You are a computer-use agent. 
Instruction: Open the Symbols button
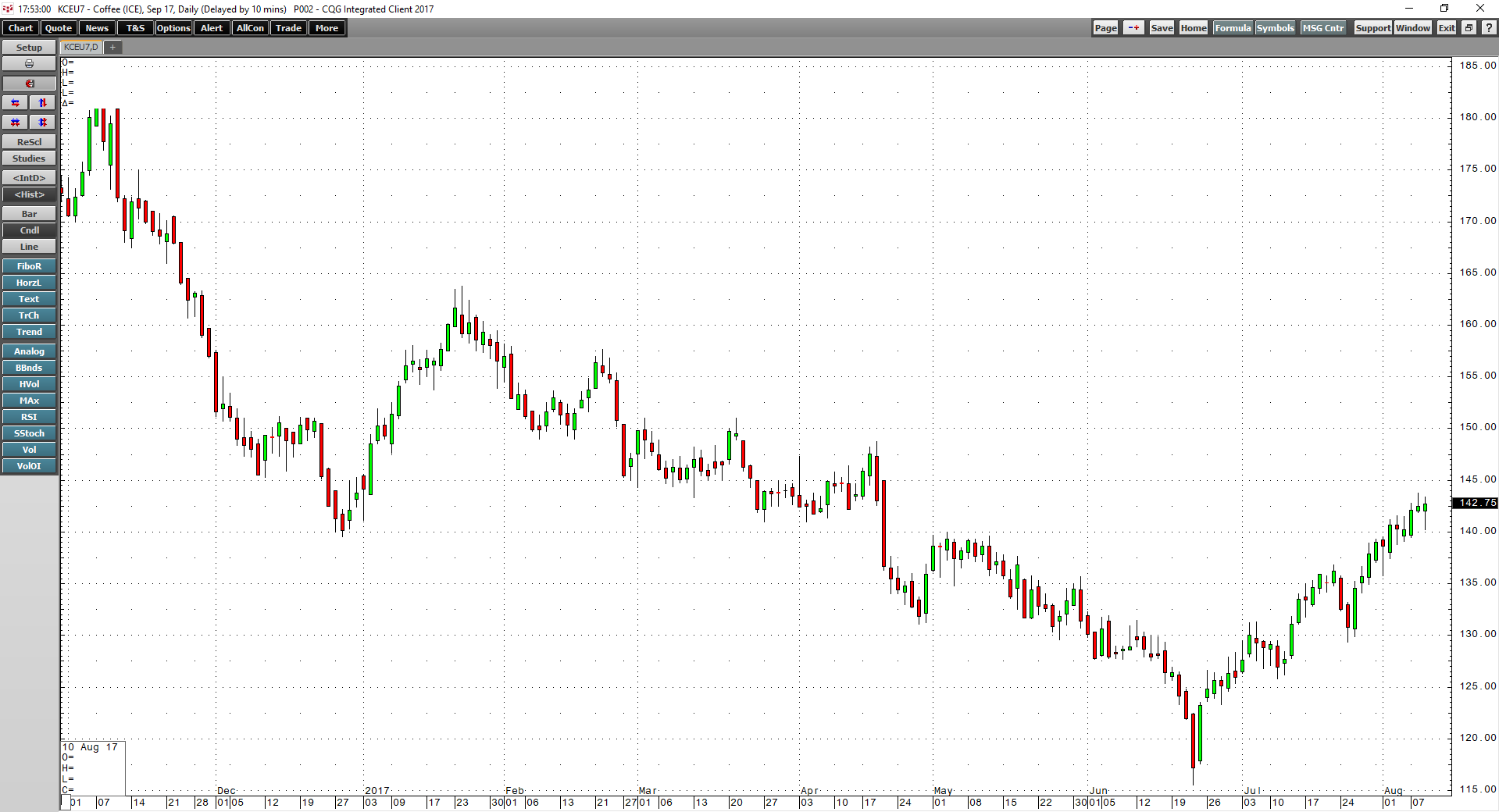tap(1275, 28)
